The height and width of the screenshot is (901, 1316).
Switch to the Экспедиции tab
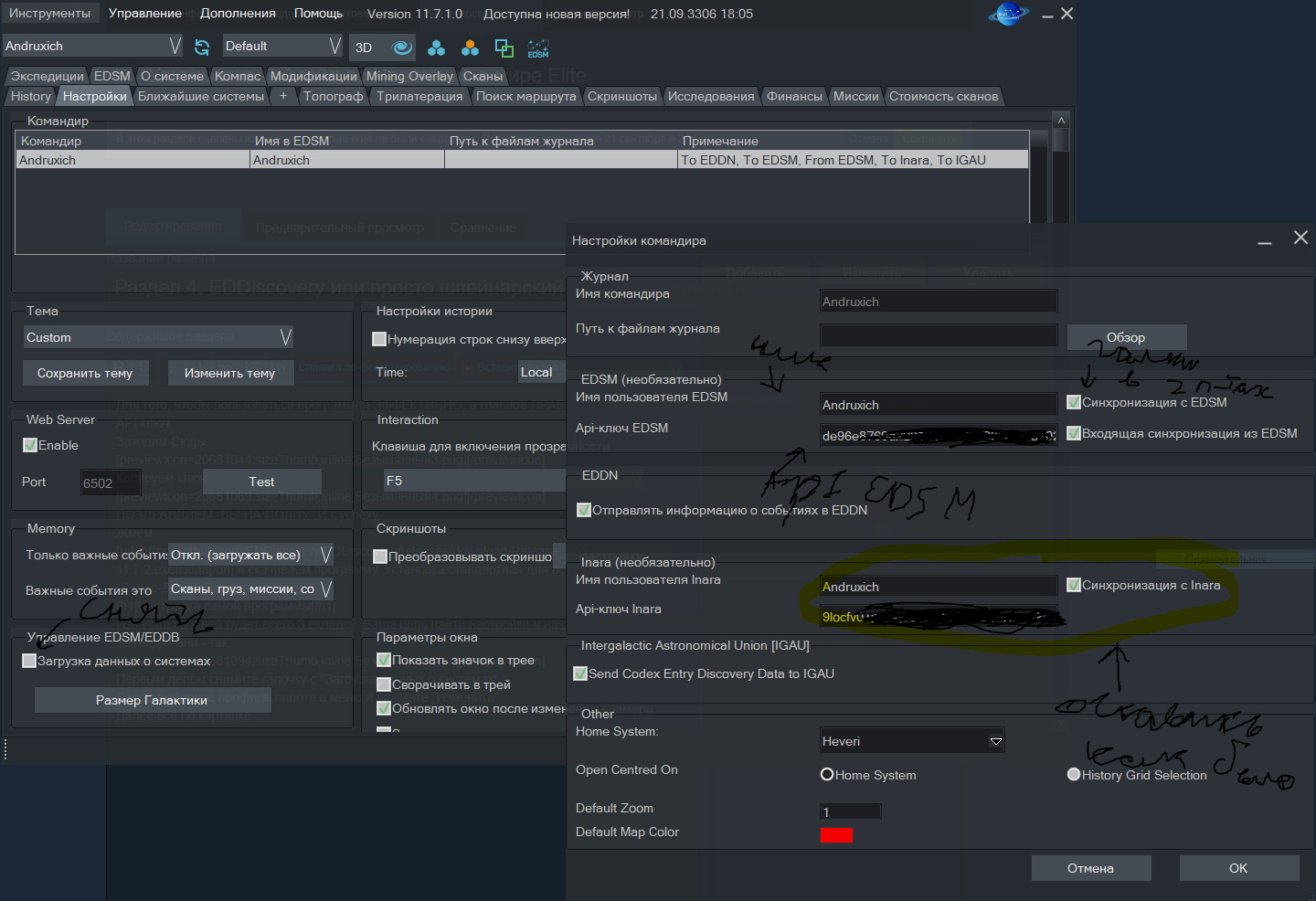coord(48,76)
